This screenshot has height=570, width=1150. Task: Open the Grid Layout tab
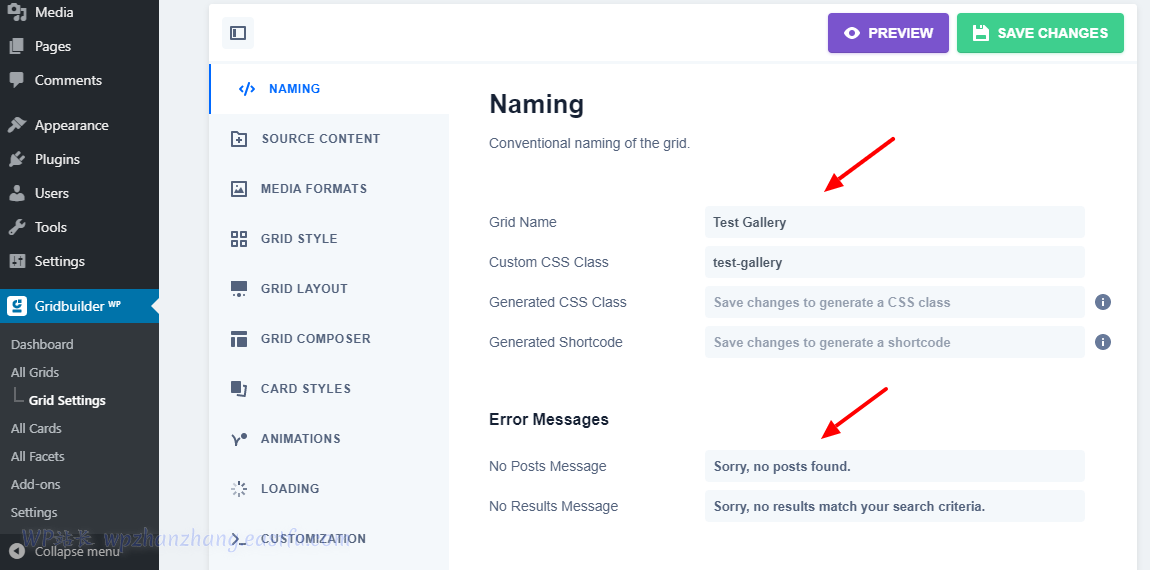[x=329, y=288]
